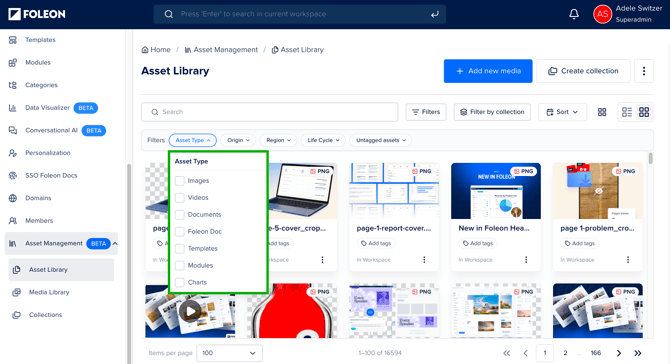
Task: Click the Templates sidebar icon
Action: click(13, 40)
